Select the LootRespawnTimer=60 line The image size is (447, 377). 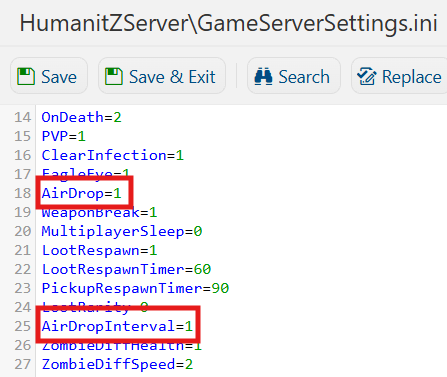[126, 269]
